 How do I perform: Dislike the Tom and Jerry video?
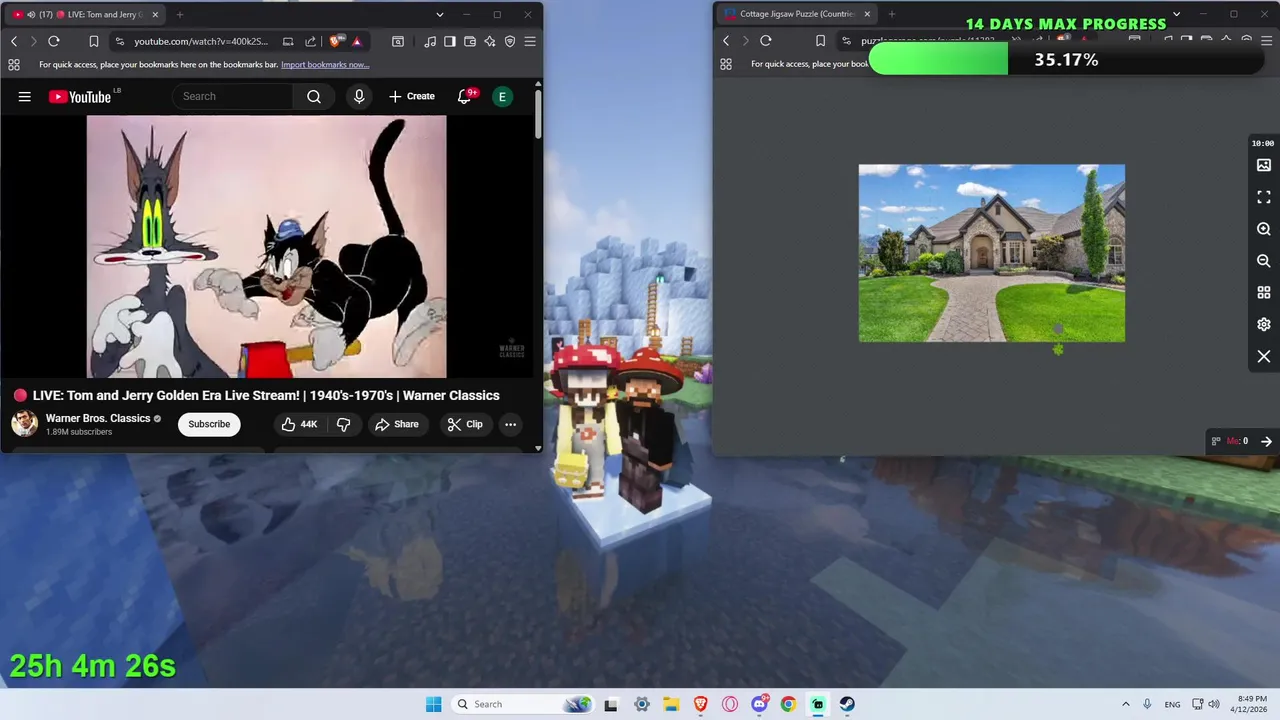344,424
